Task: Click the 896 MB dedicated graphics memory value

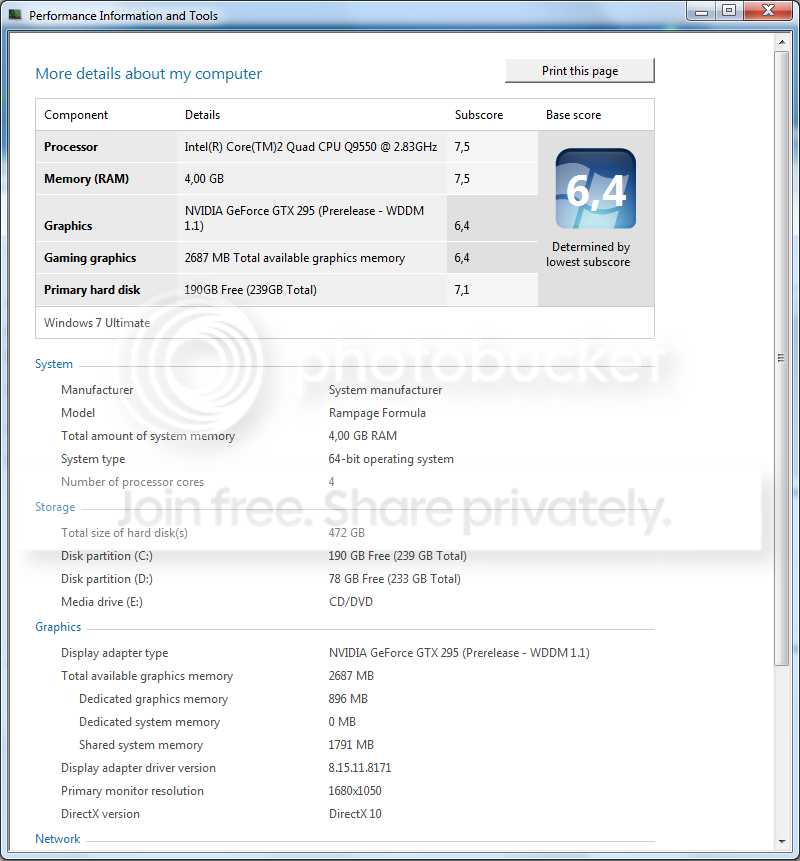Action: pos(348,698)
